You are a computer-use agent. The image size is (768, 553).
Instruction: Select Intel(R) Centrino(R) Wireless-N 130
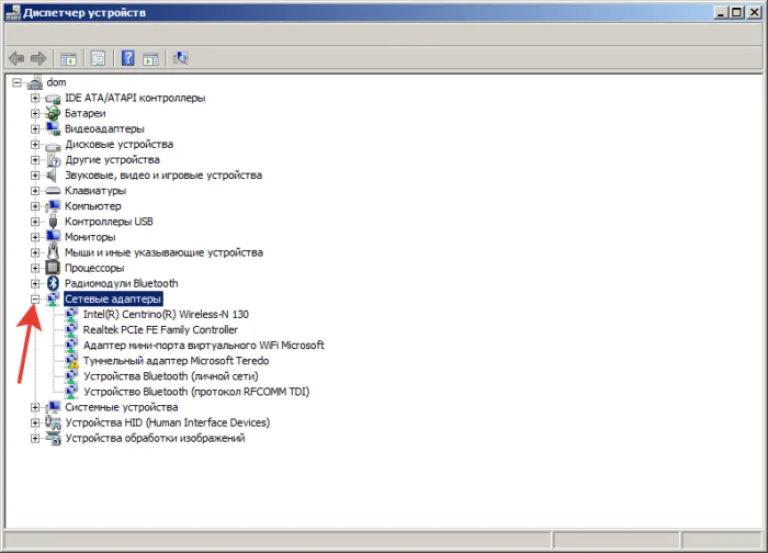[166, 314]
